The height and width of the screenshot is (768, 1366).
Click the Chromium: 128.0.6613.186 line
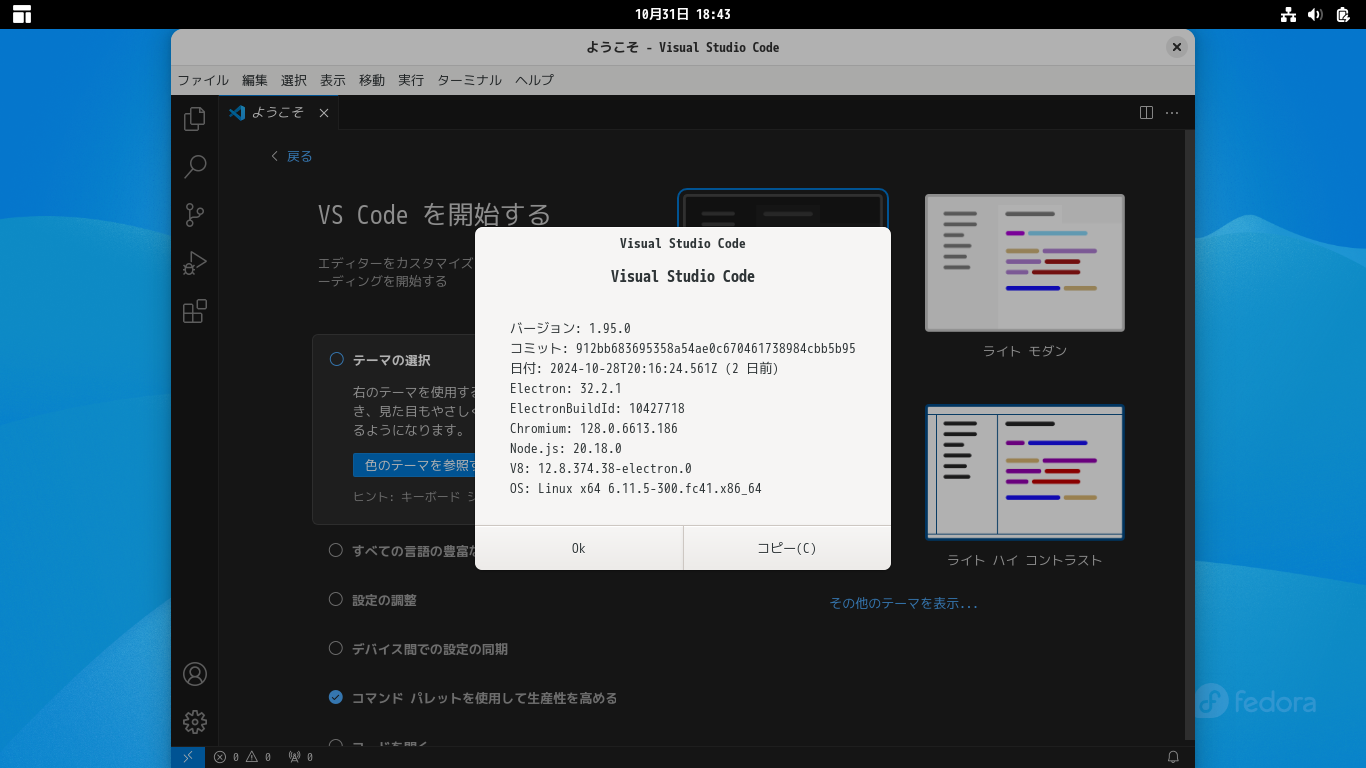[x=594, y=428]
